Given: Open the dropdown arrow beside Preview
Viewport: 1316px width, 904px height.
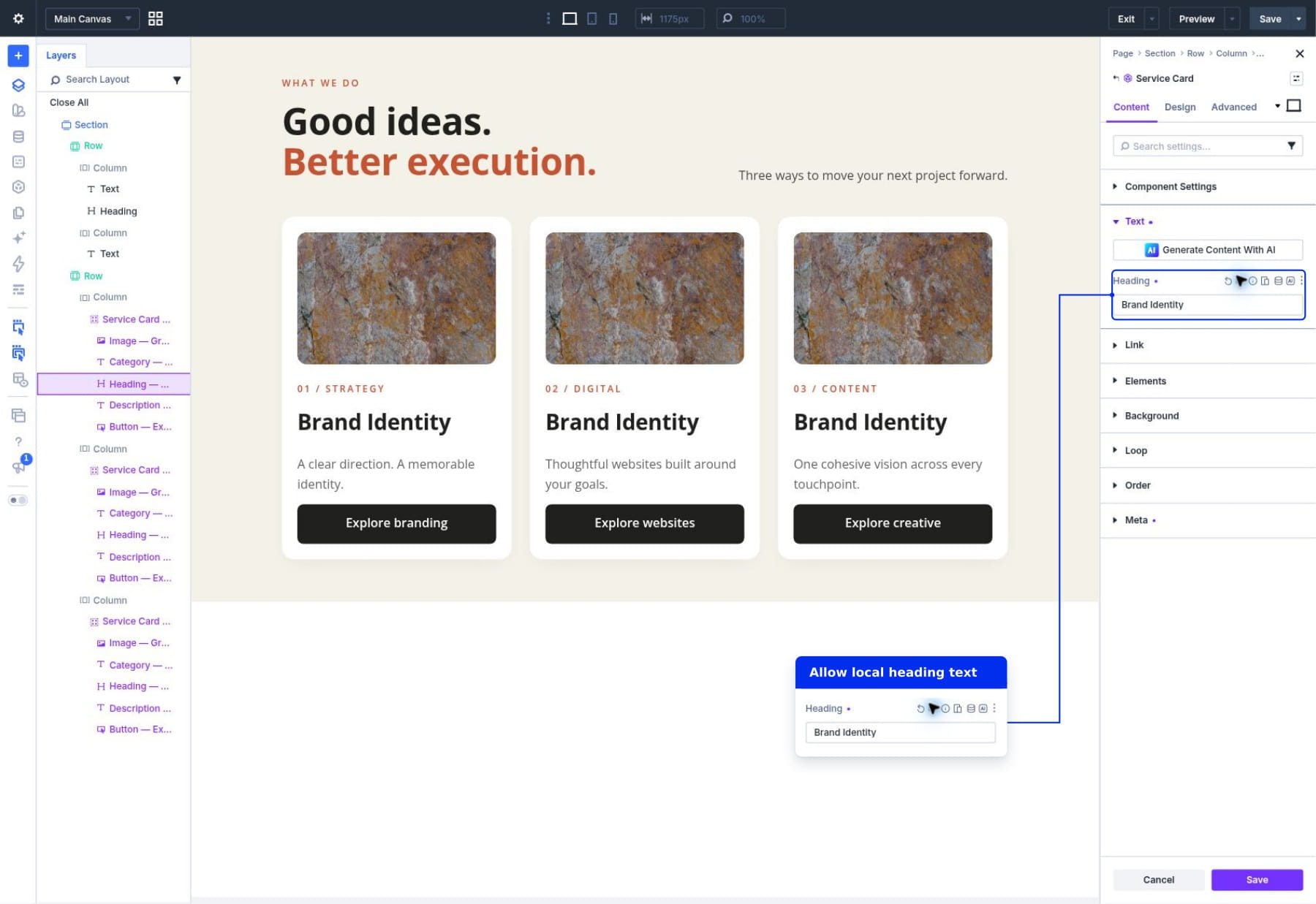Looking at the screenshot, I should (x=1232, y=18).
